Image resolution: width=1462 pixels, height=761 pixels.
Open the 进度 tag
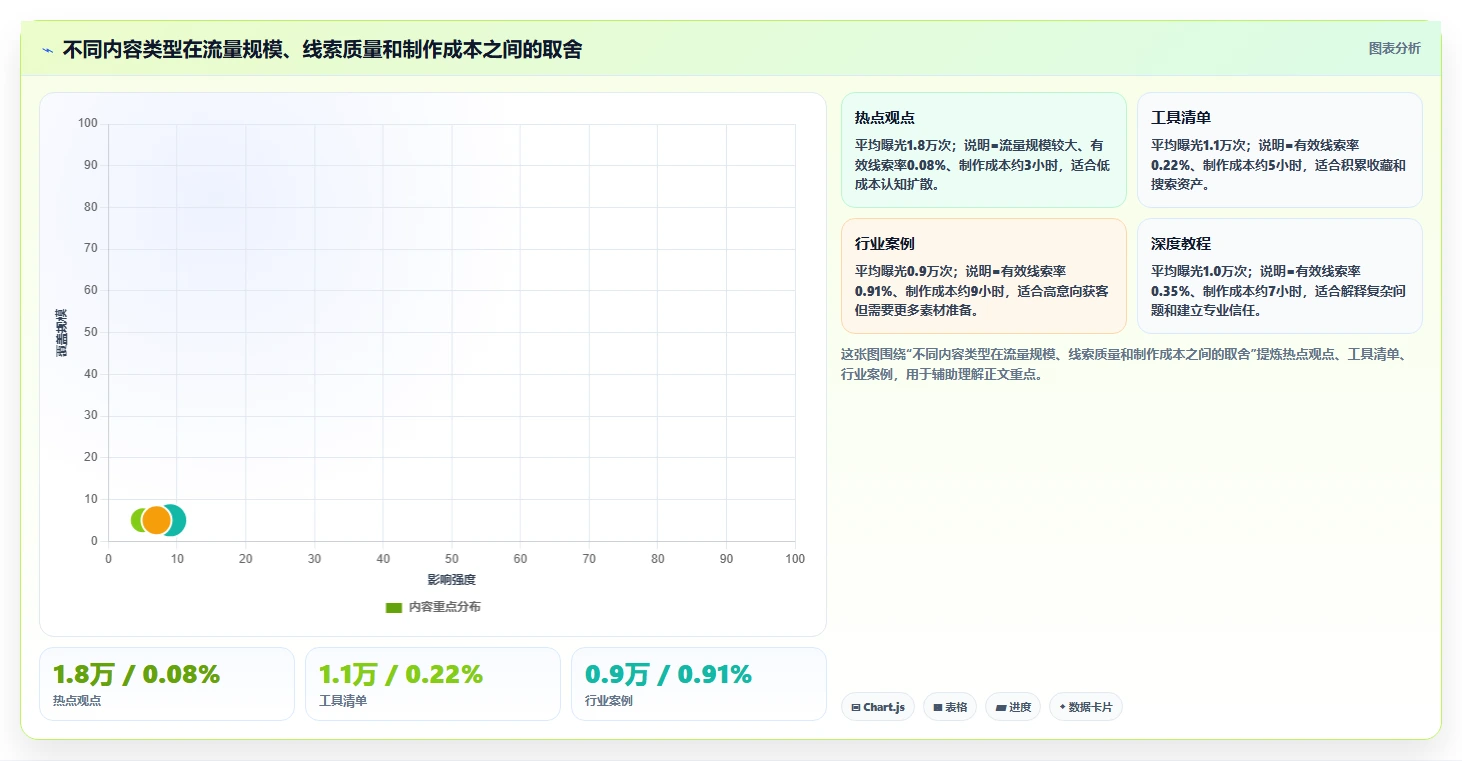(x=1013, y=707)
